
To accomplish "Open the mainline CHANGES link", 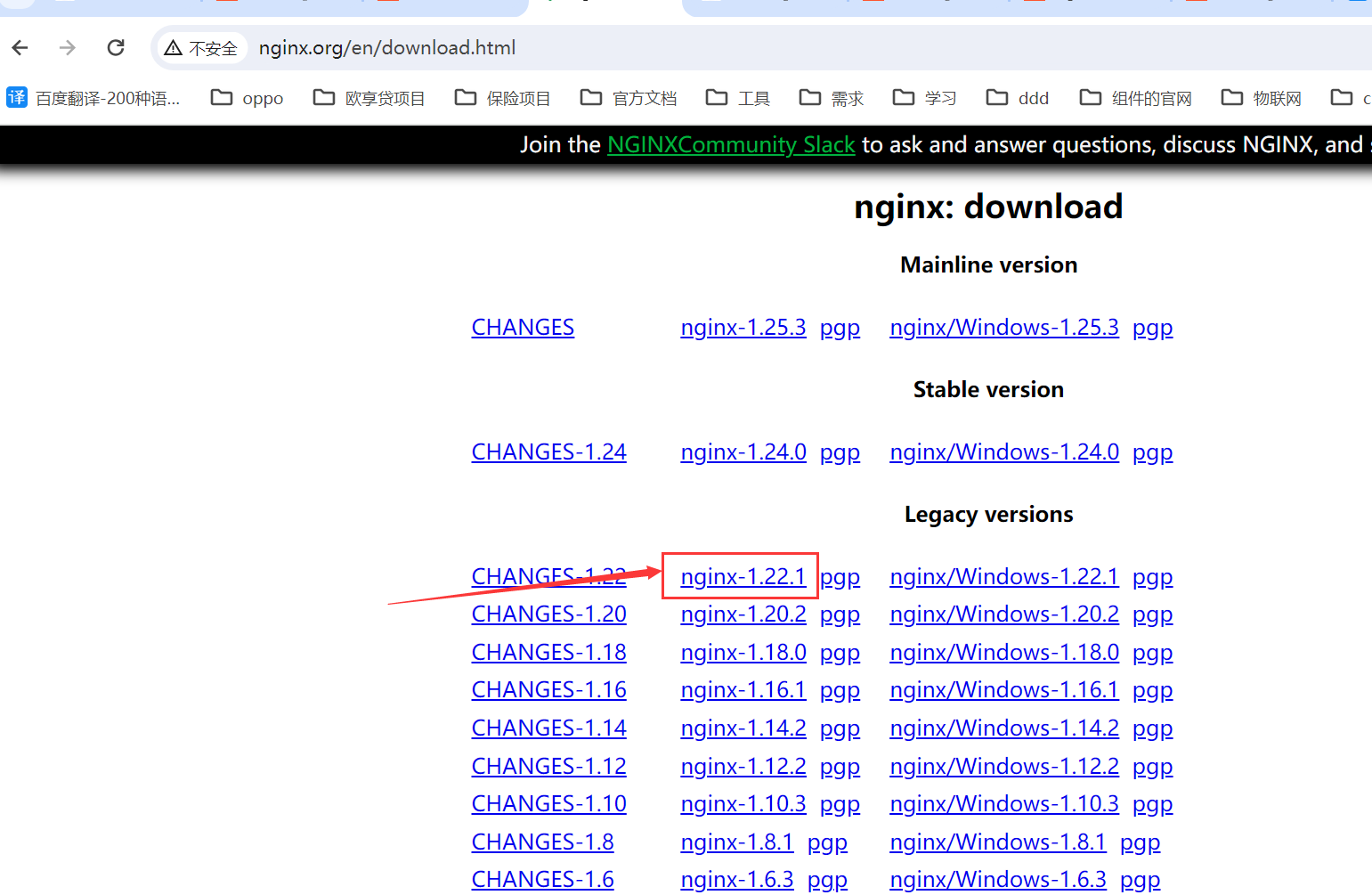I will click(523, 328).
